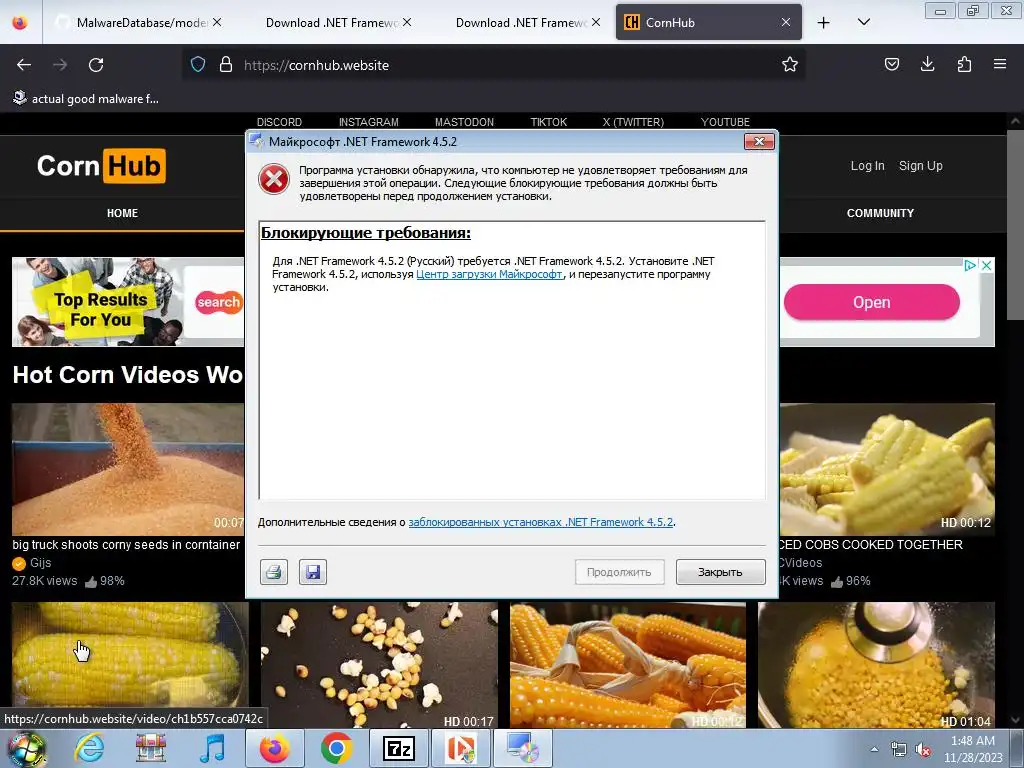Viewport: 1024px width, 768px height.
Task: Open the INSTAGRAM link at the page top
Action: pyautogui.click(x=368, y=122)
